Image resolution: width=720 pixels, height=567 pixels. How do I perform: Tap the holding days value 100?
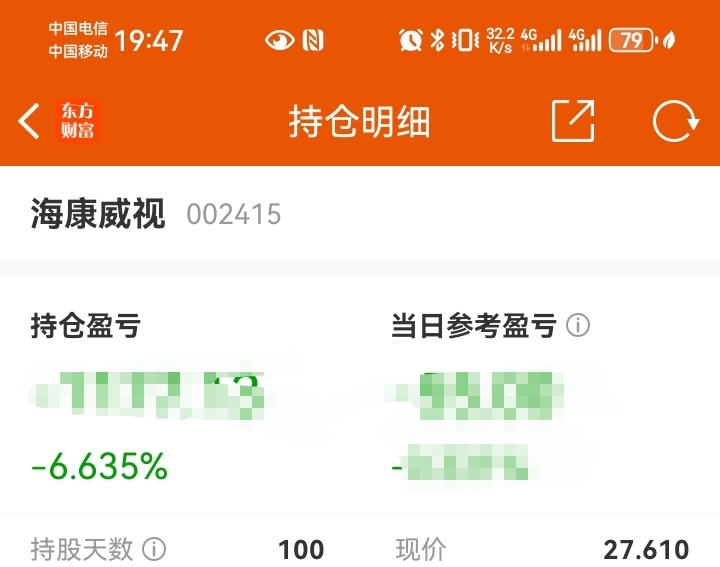pos(301,550)
